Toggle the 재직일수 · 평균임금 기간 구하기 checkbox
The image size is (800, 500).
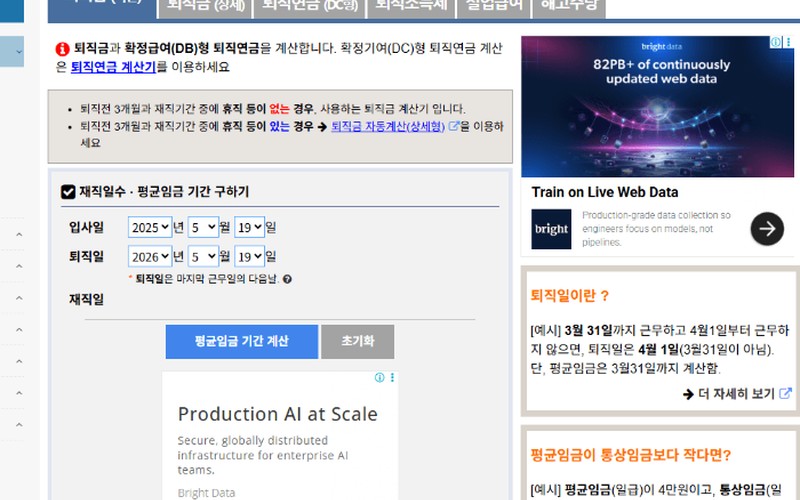pyautogui.click(x=68, y=192)
